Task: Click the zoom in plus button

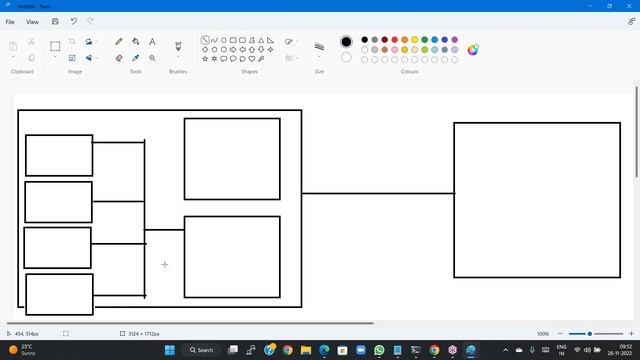Action: [631, 333]
